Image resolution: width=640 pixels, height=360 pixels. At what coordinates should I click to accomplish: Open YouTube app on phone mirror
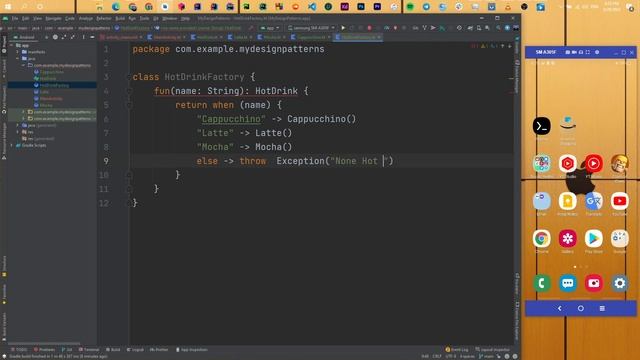[620, 201]
